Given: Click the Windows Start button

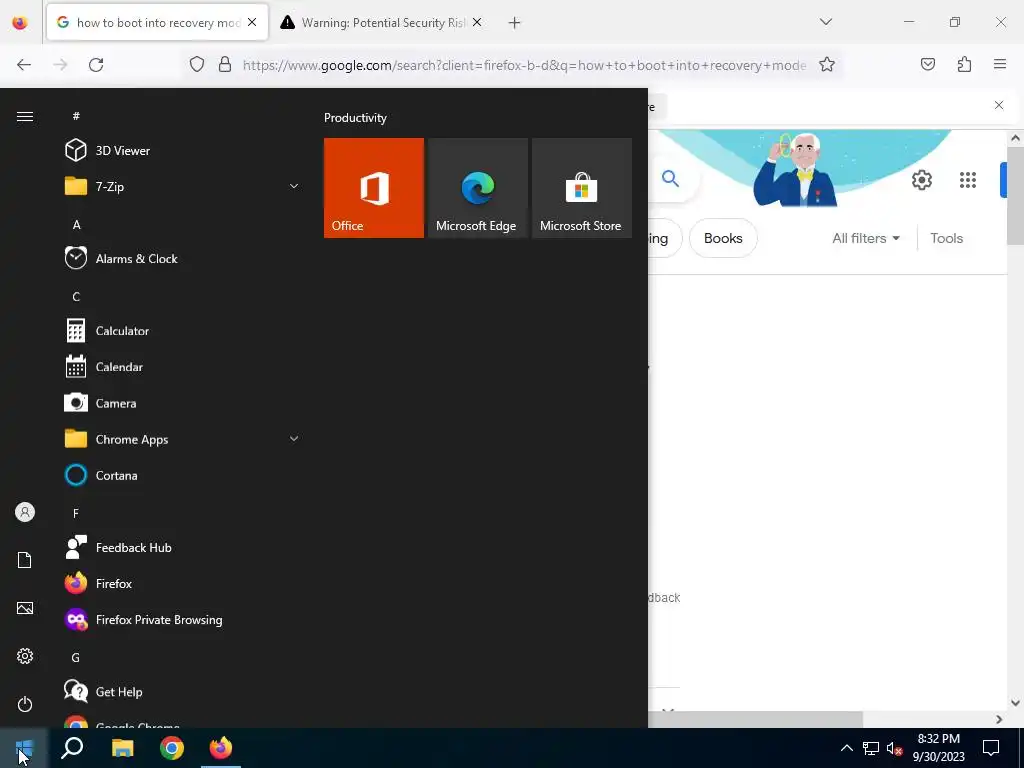Looking at the screenshot, I should tap(24, 748).
